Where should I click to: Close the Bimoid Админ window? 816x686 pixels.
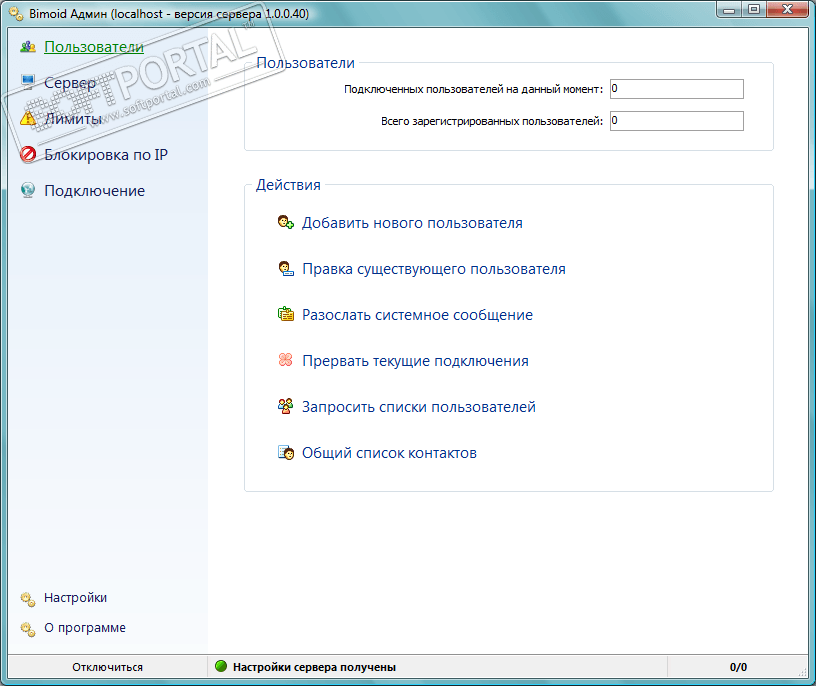[787, 9]
